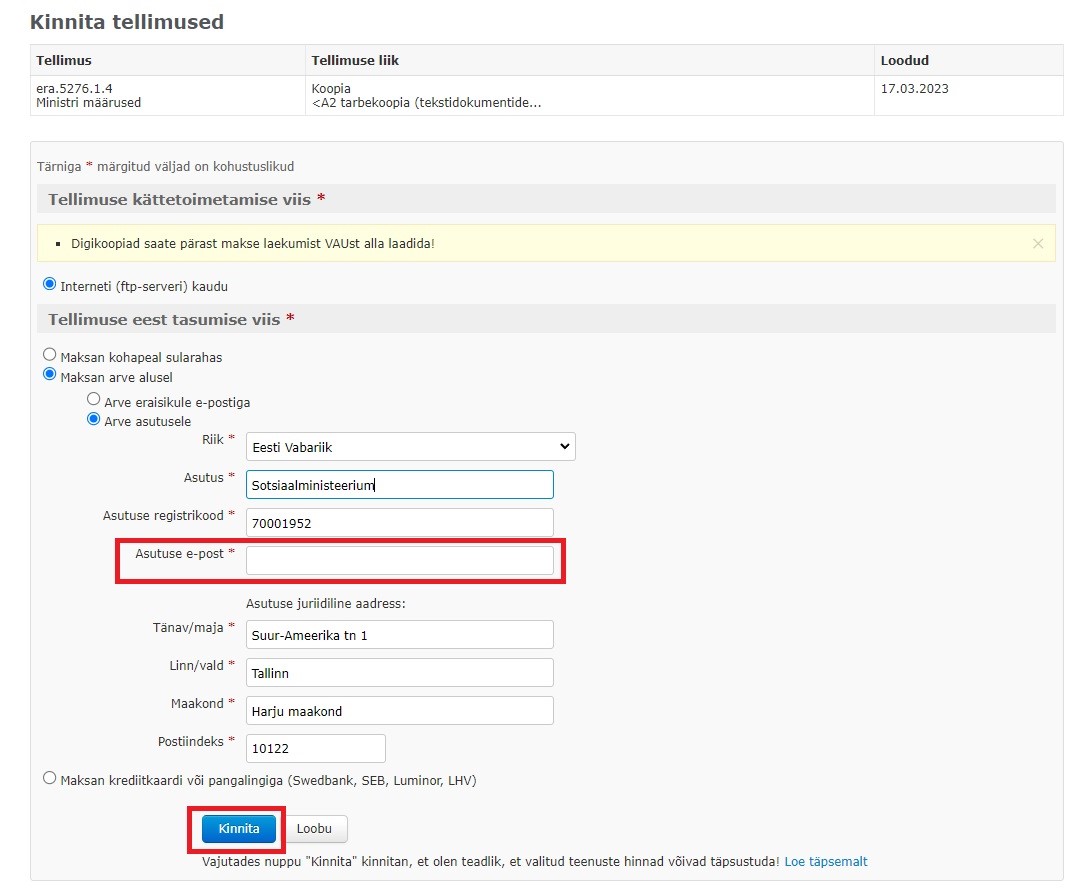The width and height of the screenshot is (1082, 894).
Task: Select 'Maksan arve alusel' radio button
Action: pyautogui.click(x=50, y=375)
